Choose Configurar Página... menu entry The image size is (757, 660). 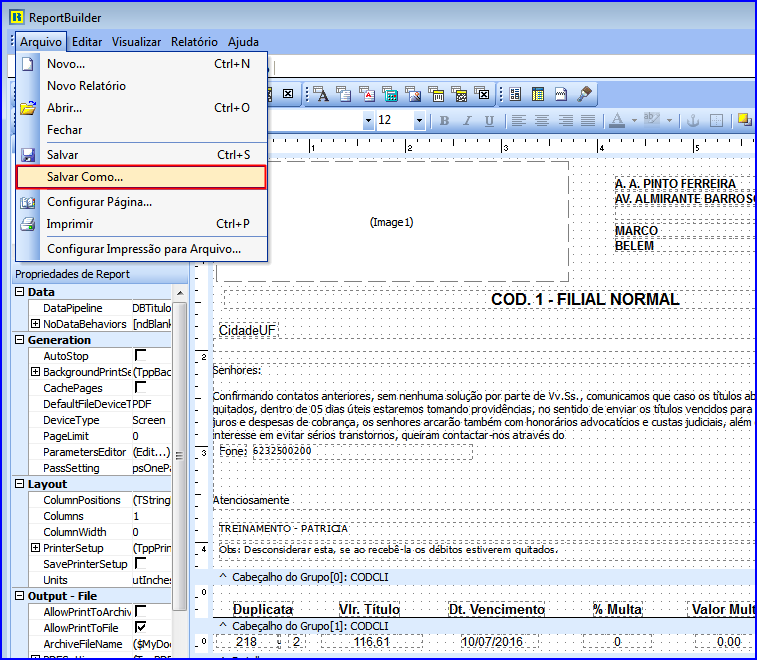(x=141, y=202)
